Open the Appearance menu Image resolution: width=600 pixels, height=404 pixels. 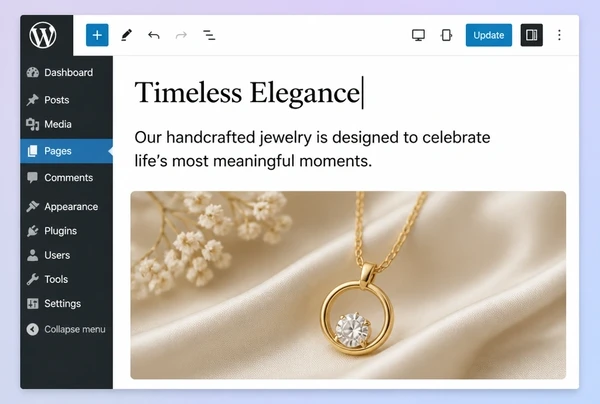pos(67,207)
